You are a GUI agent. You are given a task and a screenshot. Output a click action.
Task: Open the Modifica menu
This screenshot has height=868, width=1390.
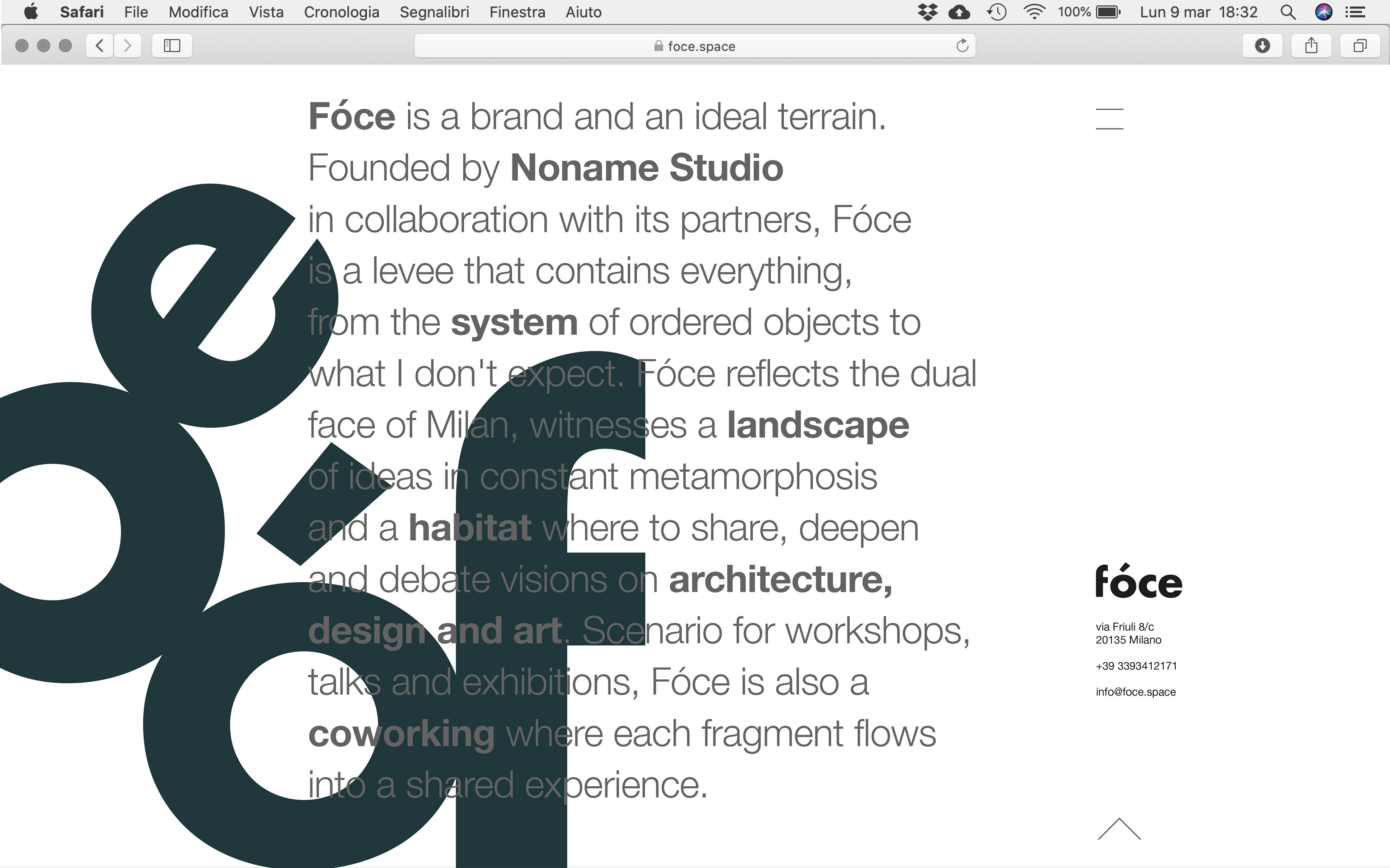pos(198,12)
